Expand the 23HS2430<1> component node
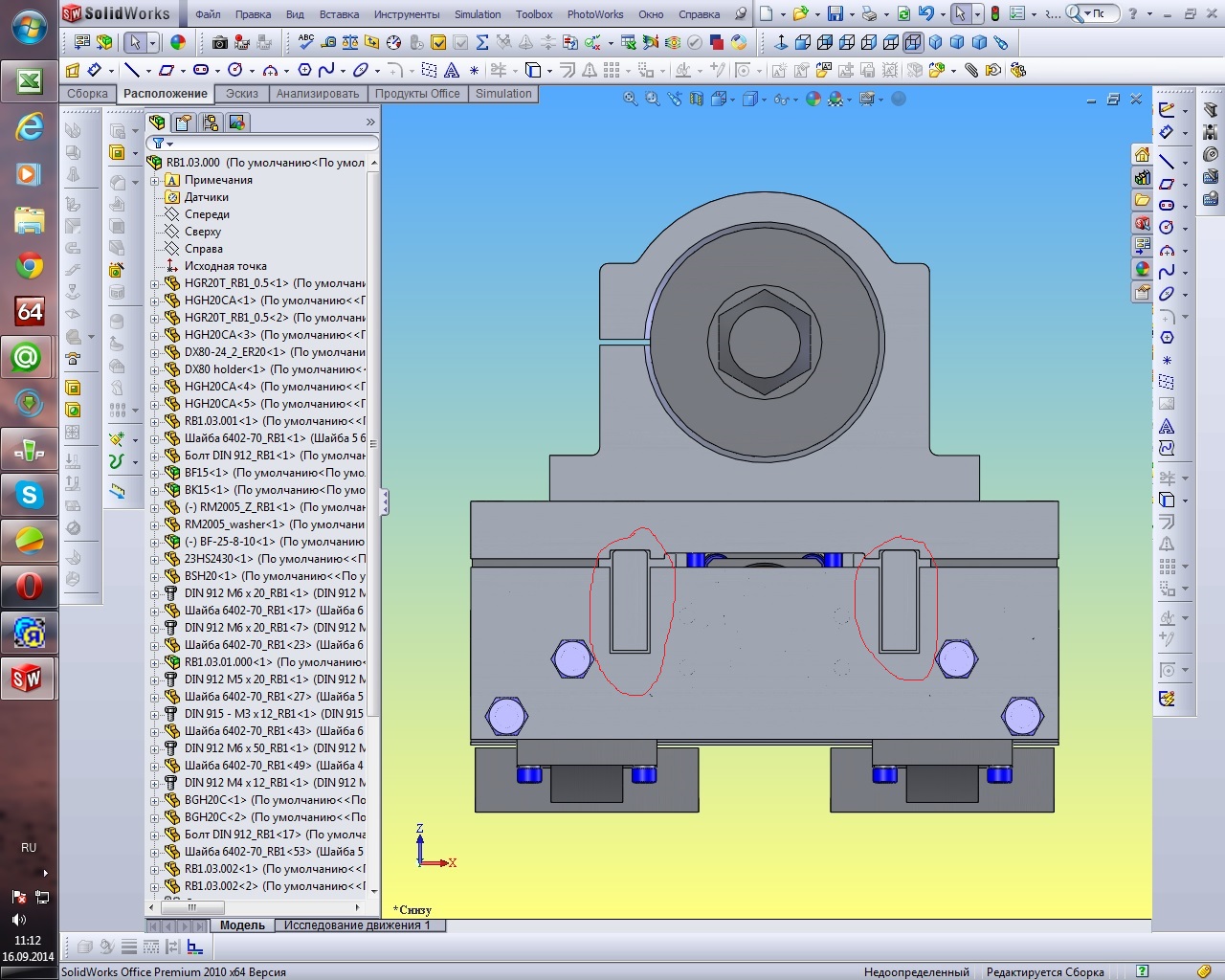 click(x=155, y=559)
